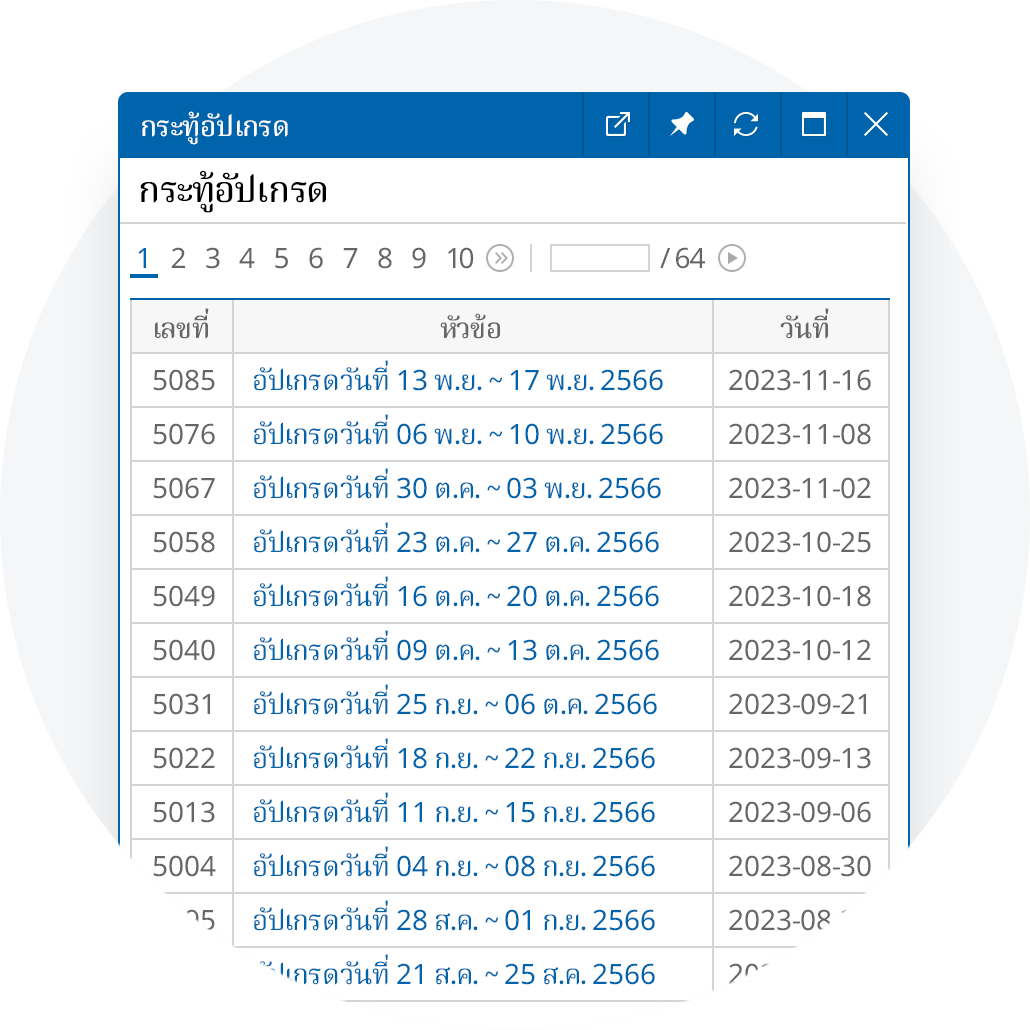
Task: Open the 13 พ.ย. ~ 17 พ.ย. 2566 upgrade post
Action: pos(458,380)
